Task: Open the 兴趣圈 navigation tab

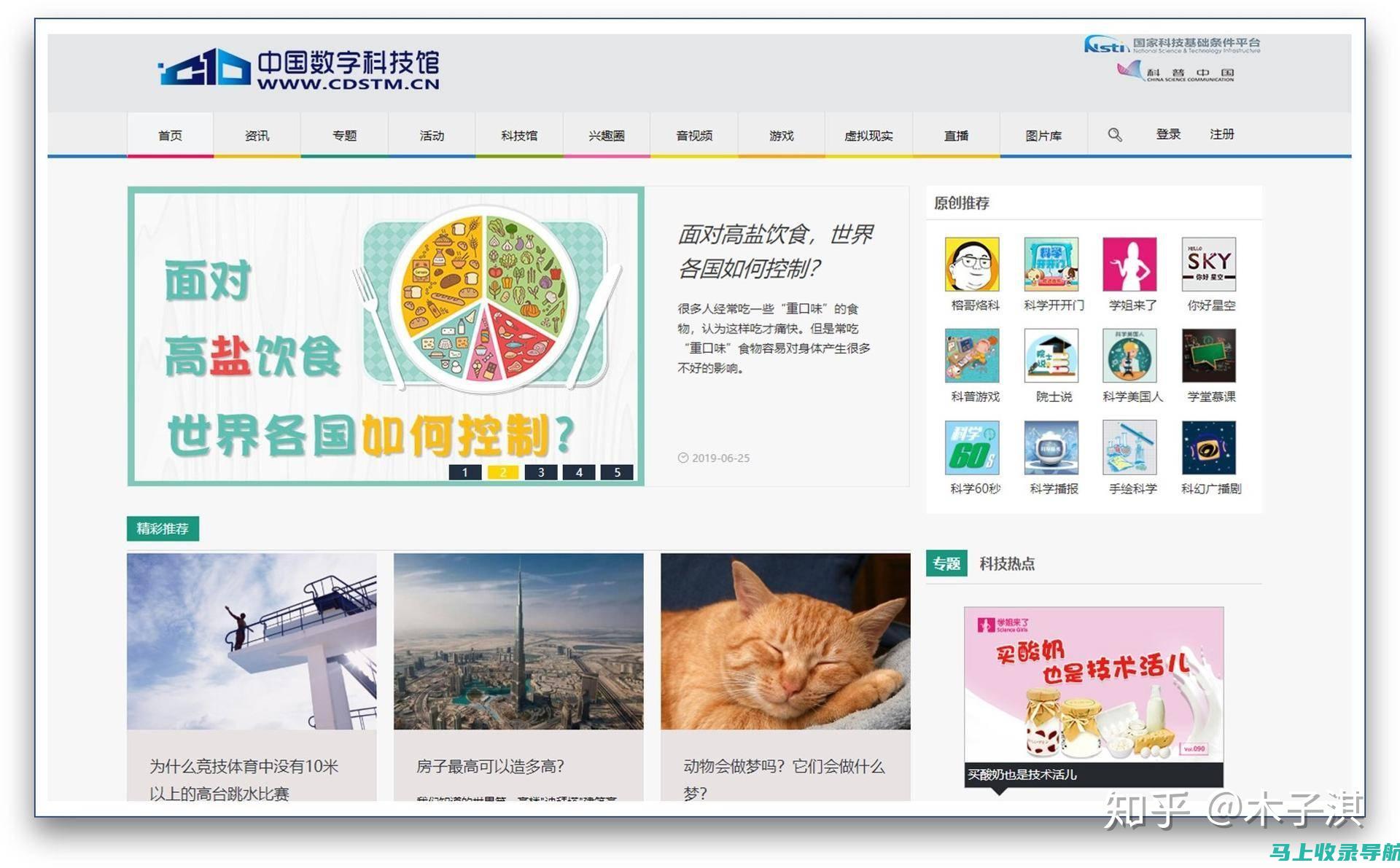Action: pos(607,136)
